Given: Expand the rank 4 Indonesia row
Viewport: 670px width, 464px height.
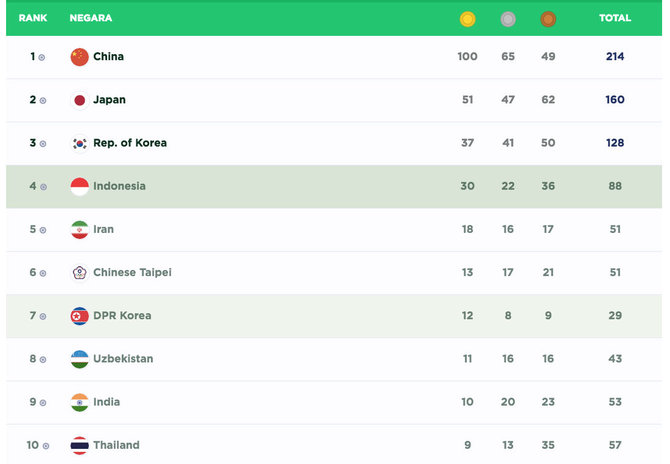Looking at the screenshot, I should pos(42,187).
